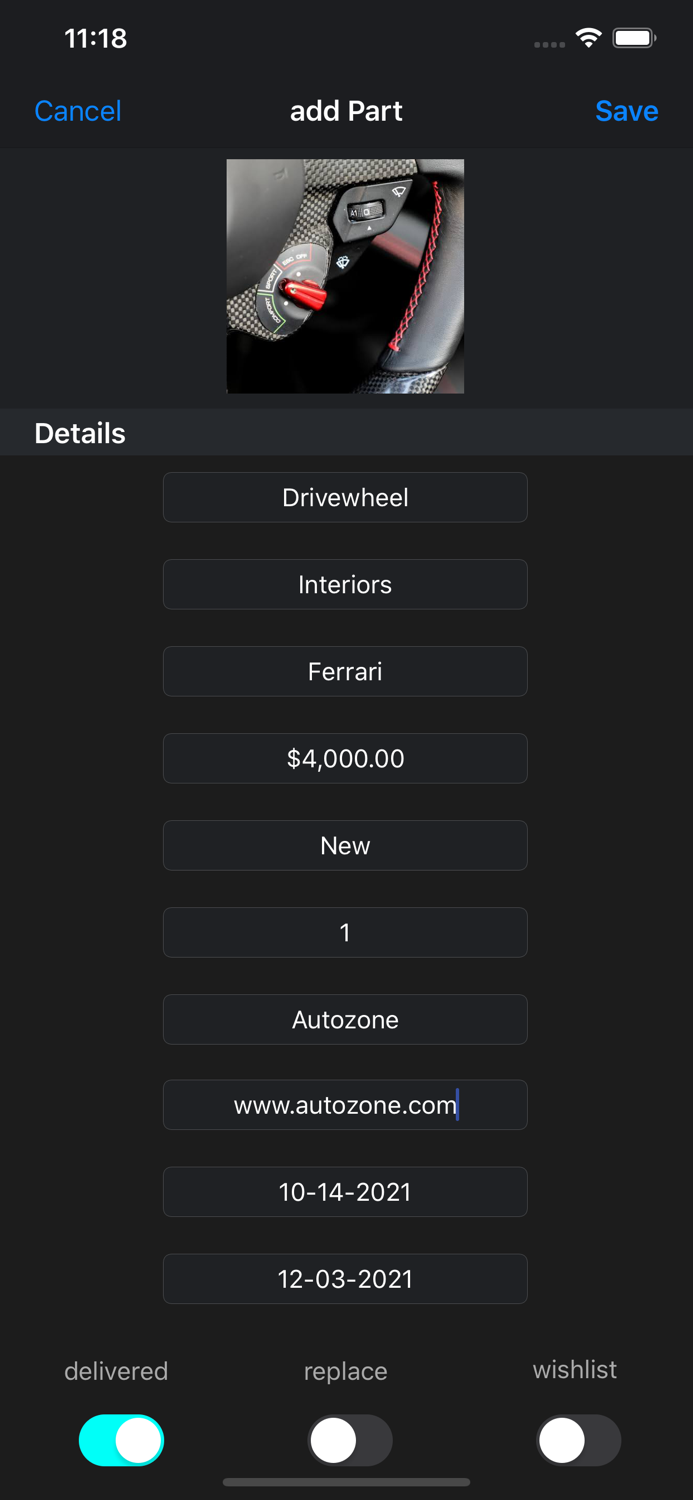This screenshot has width=693, height=1500.
Task: Open the 12-03-2021 date field
Action: pos(345,1279)
